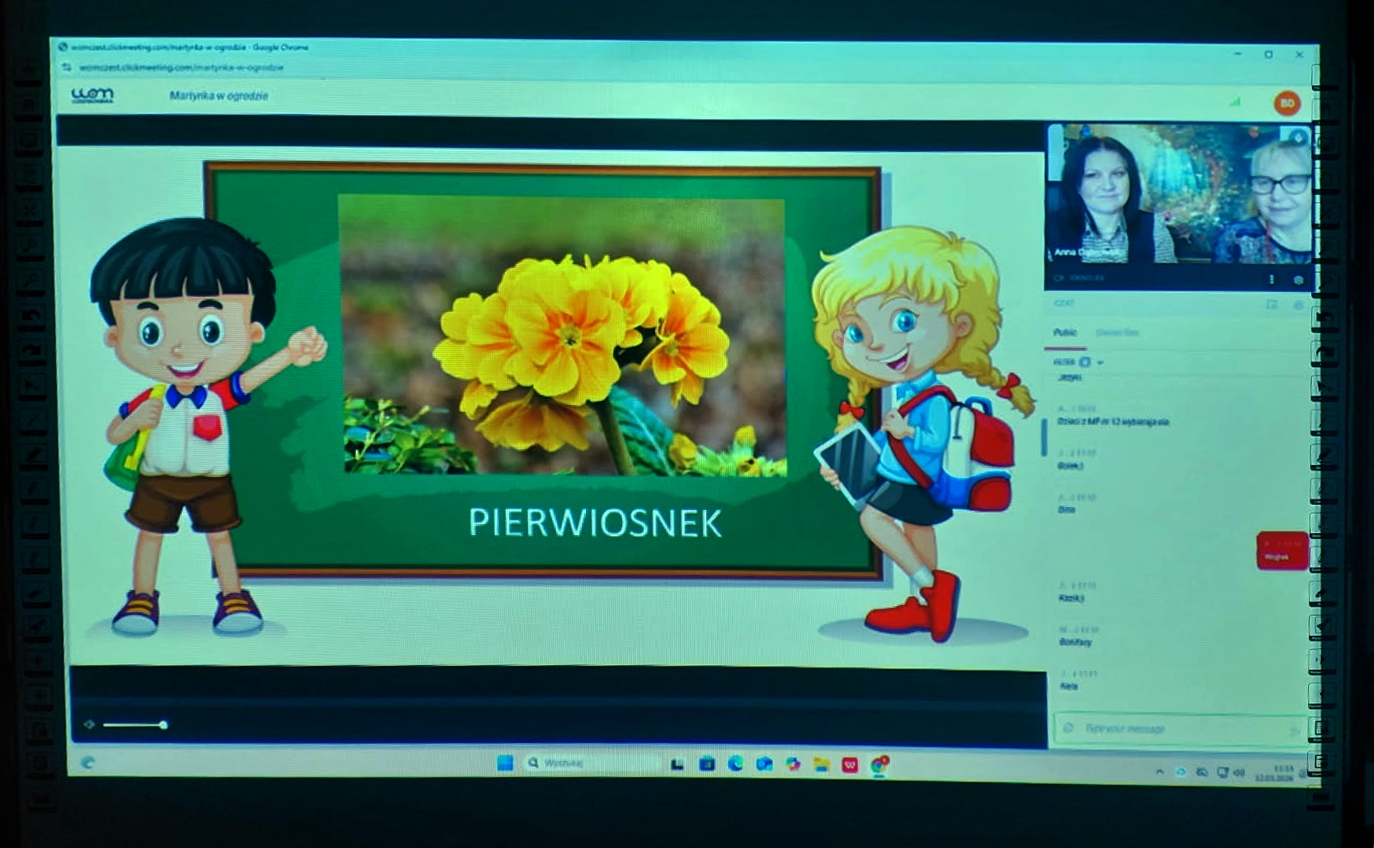Pop out the chat panel window
The height and width of the screenshot is (848, 1374).
point(1272,304)
